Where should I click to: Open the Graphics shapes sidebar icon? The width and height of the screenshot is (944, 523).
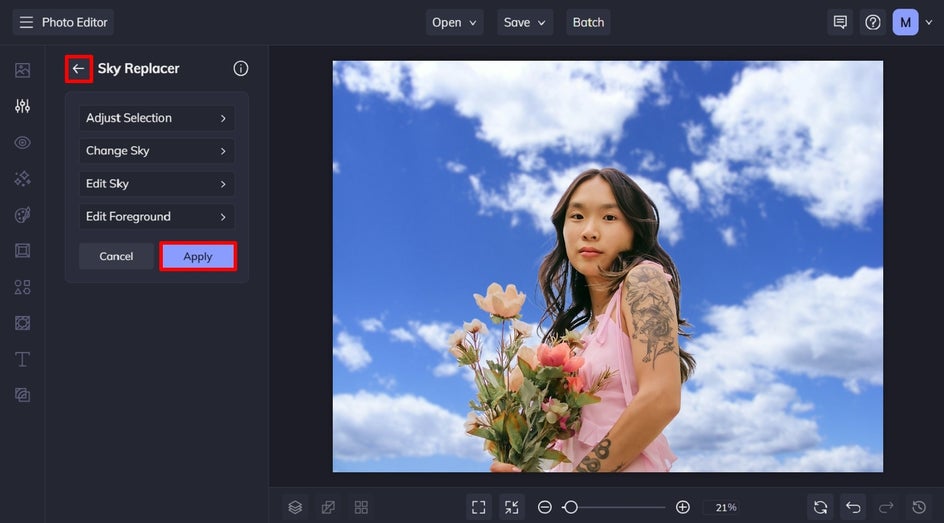coord(22,287)
